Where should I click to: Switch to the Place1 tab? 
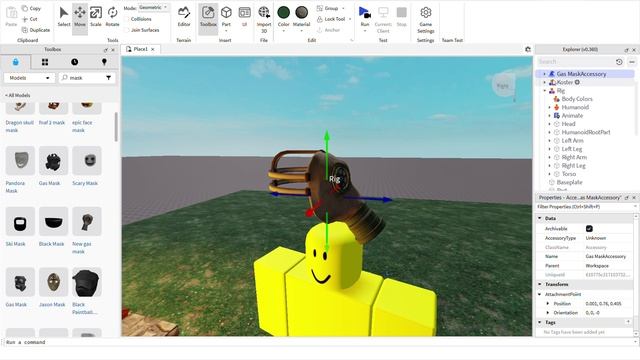coord(140,49)
